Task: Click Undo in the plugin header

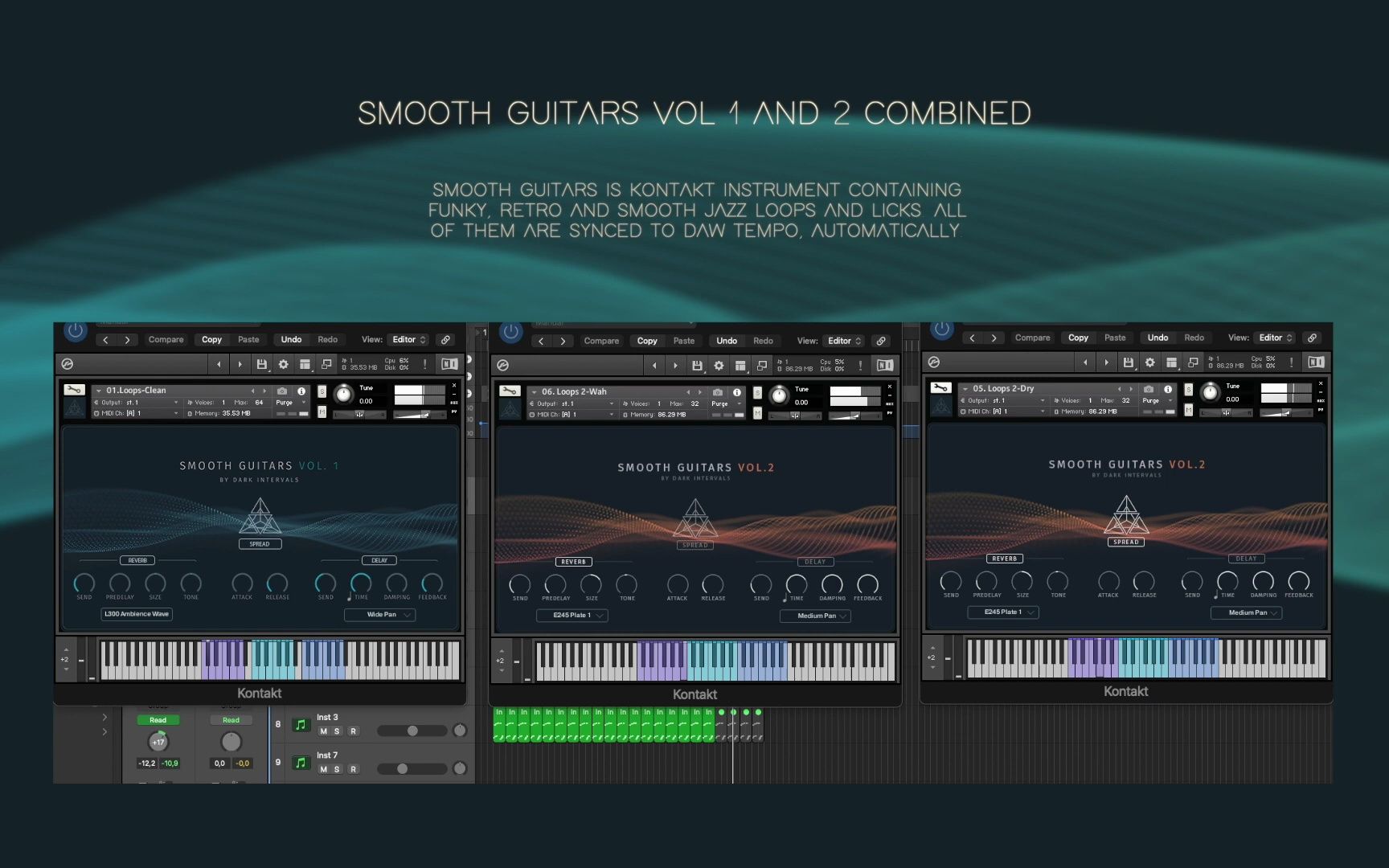Action: point(291,339)
